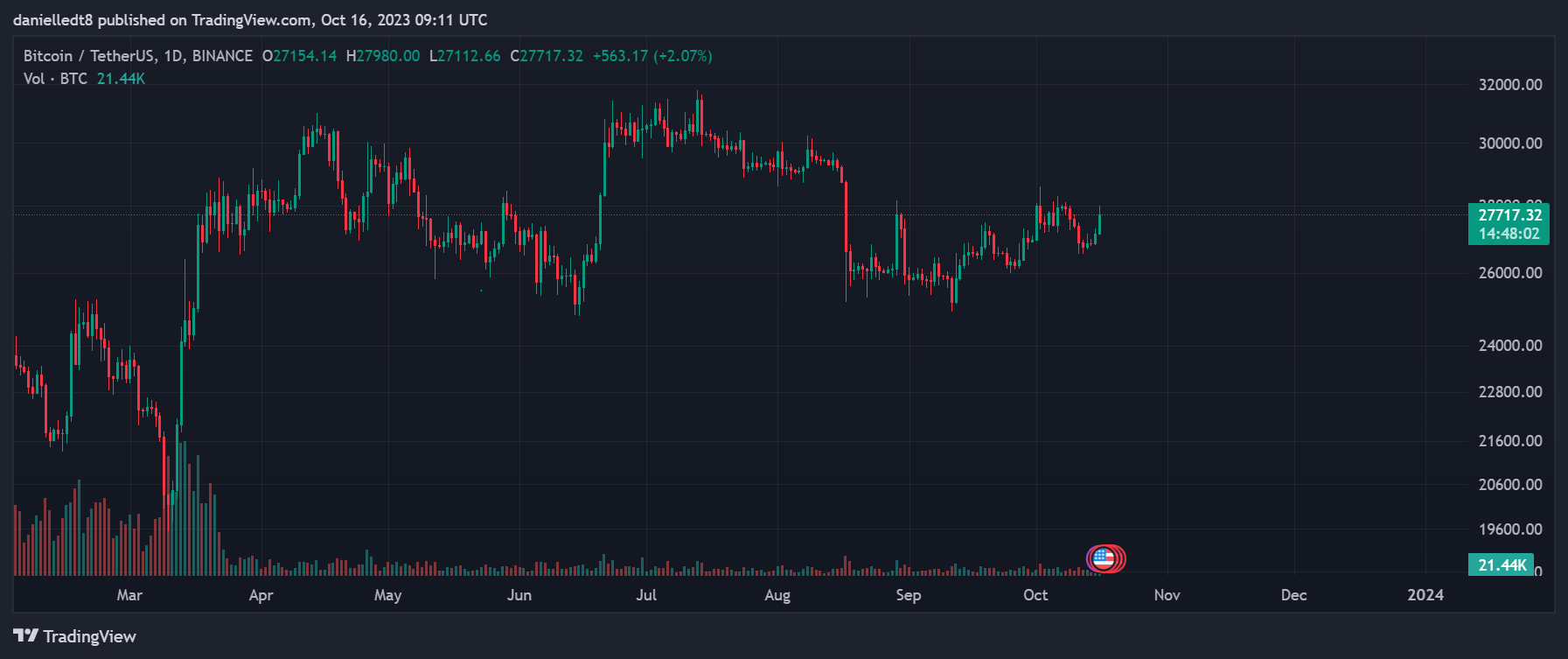Click the Sep label on time axis
Viewport: 1568px width, 659px height.
[x=909, y=595]
